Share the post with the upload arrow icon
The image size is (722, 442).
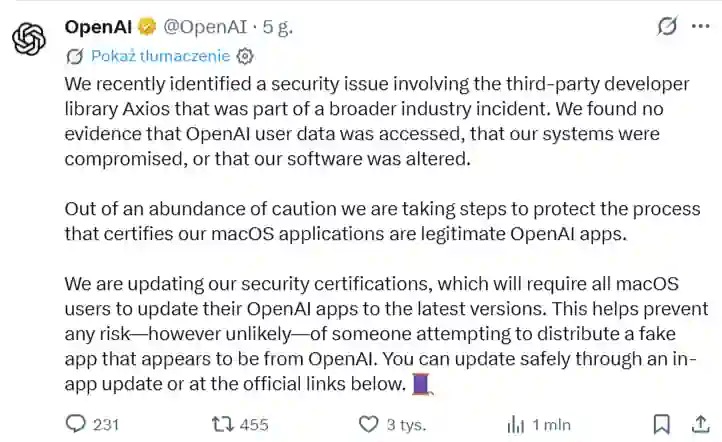pyautogui.click(x=699, y=423)
